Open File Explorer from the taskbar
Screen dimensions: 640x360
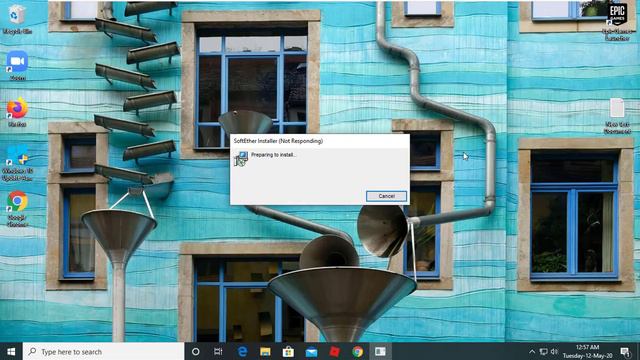(x=265, y=351)
